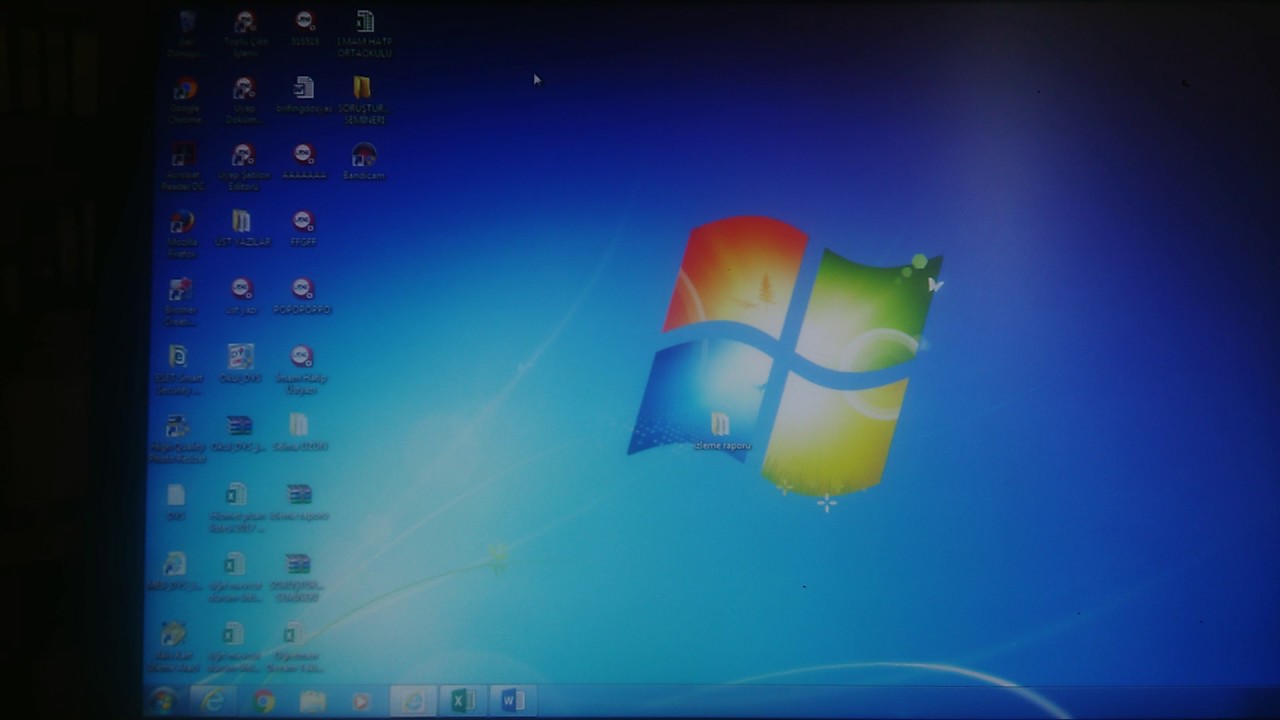Open Windows Media Player from the taskbar
Screen dimensions: 1280x720
pos(362,702)
